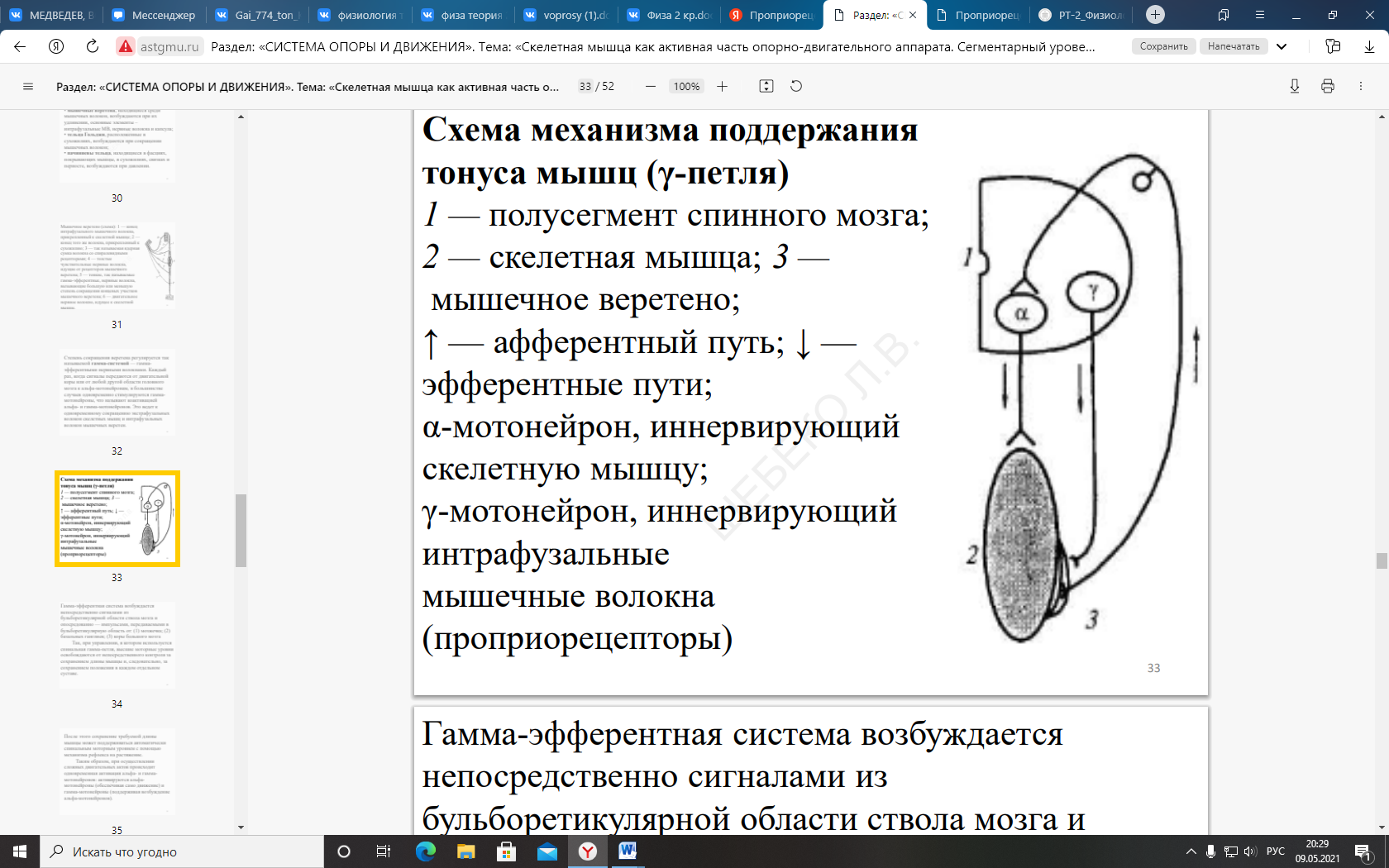
Task: Switch to Yandex Browser taskbar icon
Action: [588, 851]
